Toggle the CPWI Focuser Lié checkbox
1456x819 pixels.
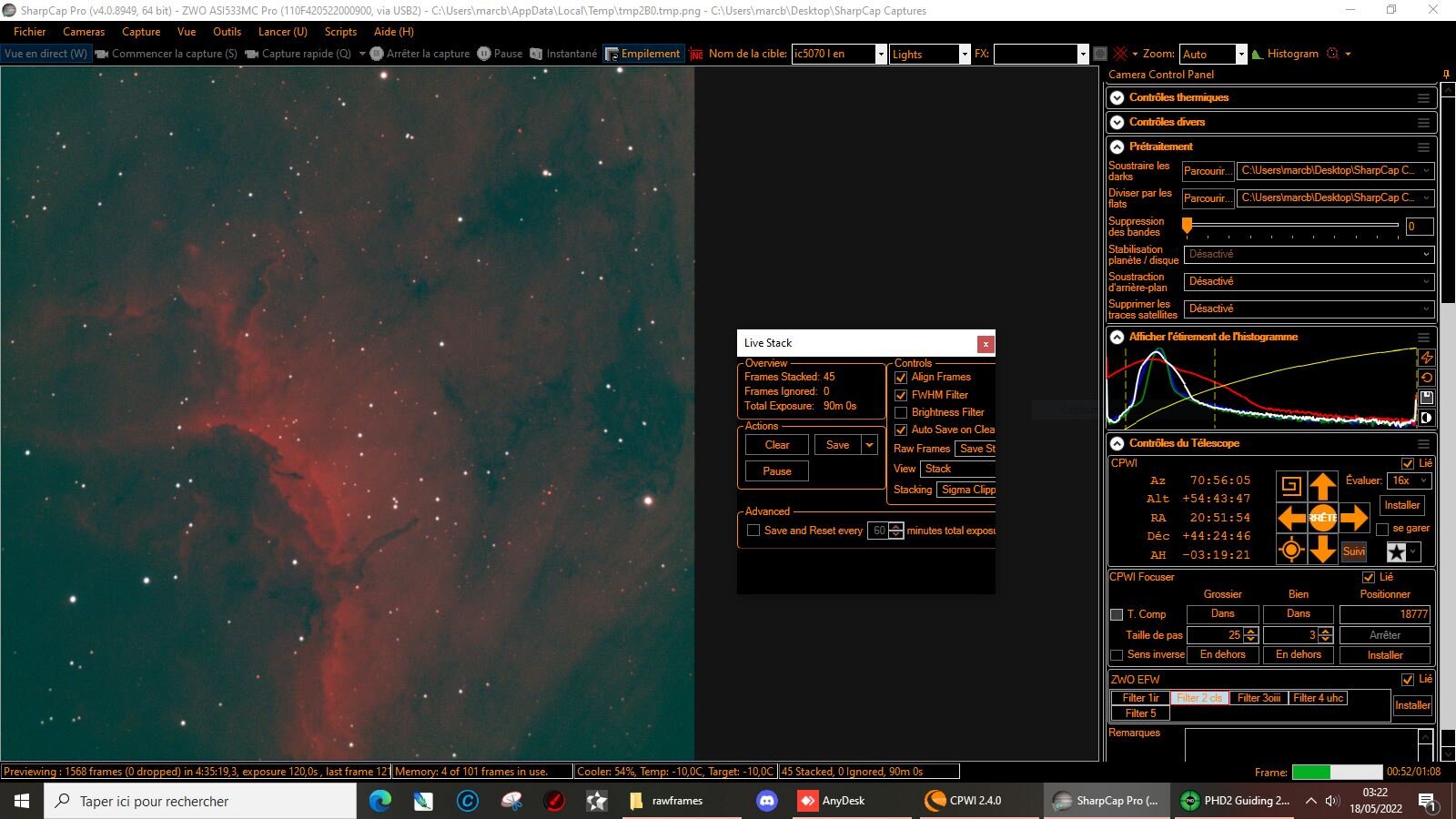click(x=1369, y=577)
